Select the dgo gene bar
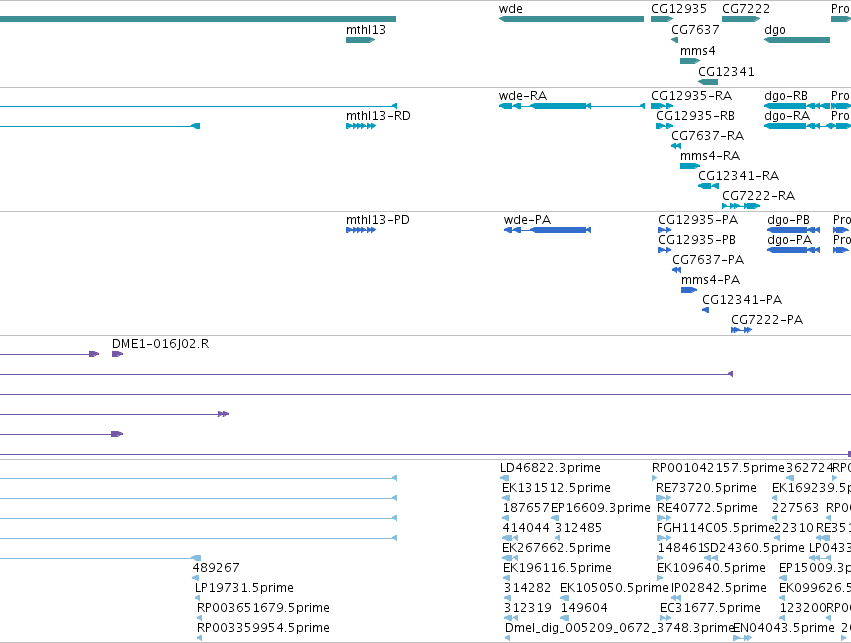851x643 pixels. 797,40
